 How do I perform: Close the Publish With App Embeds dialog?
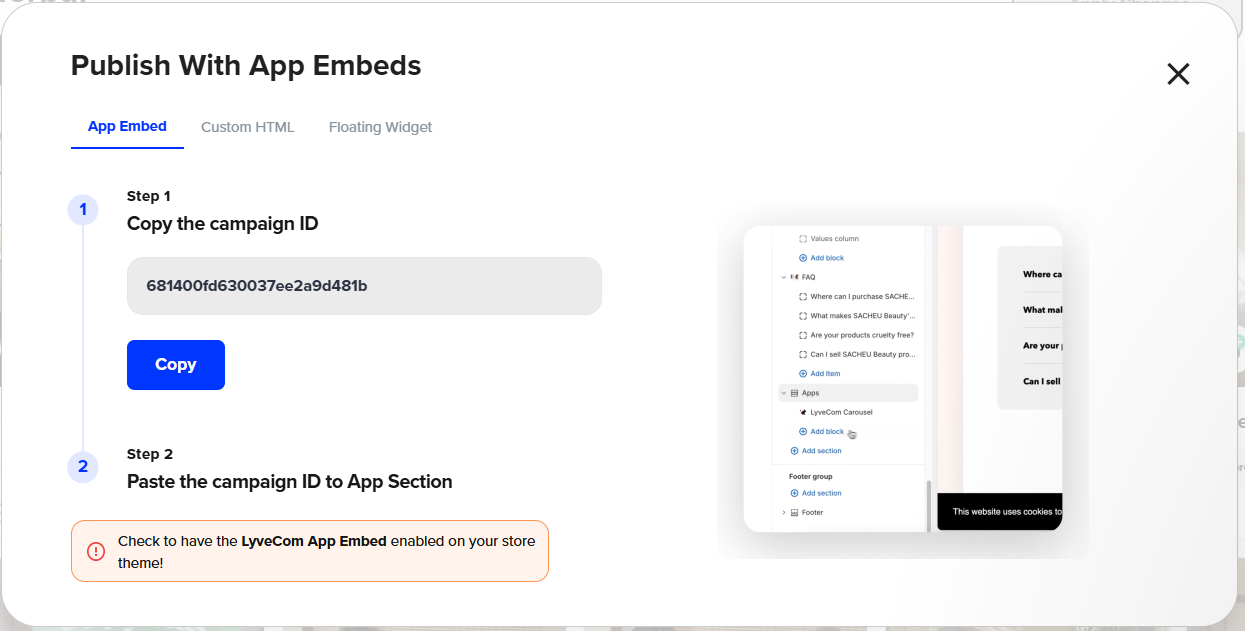pos(1178,74)
